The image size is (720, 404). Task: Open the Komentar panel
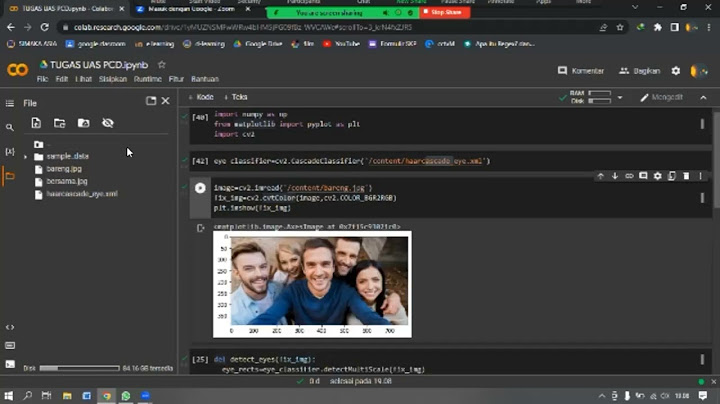[x=581, y=71]
